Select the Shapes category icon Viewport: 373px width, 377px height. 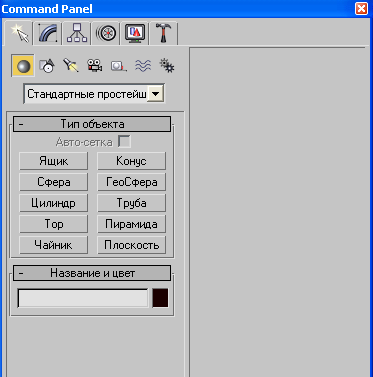point(47,65)
